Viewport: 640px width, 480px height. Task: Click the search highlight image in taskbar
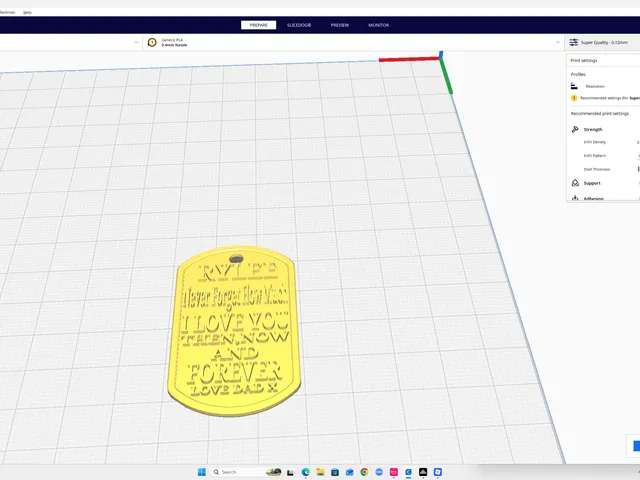(274, 472)
